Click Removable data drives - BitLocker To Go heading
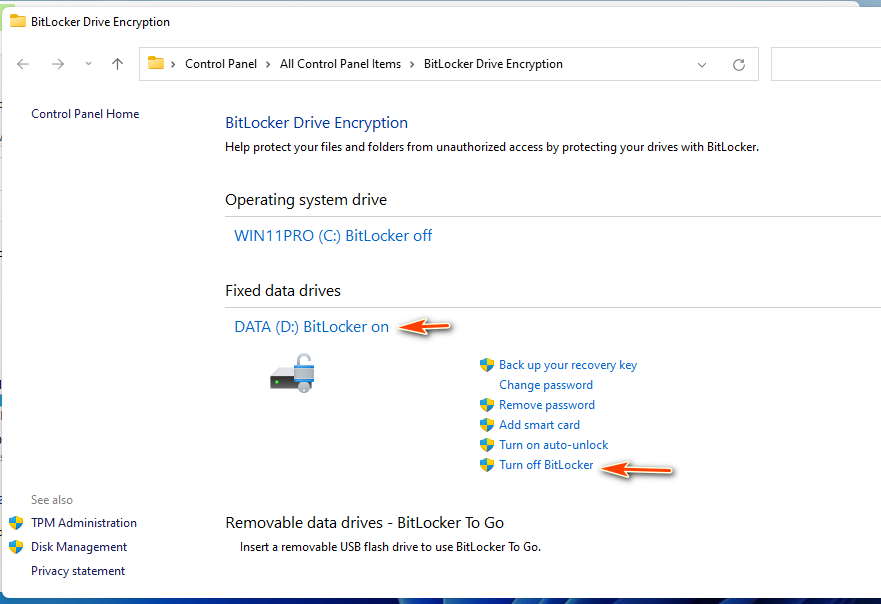The image size is (881, 604). pyautogui.click(x=364, y=523)
